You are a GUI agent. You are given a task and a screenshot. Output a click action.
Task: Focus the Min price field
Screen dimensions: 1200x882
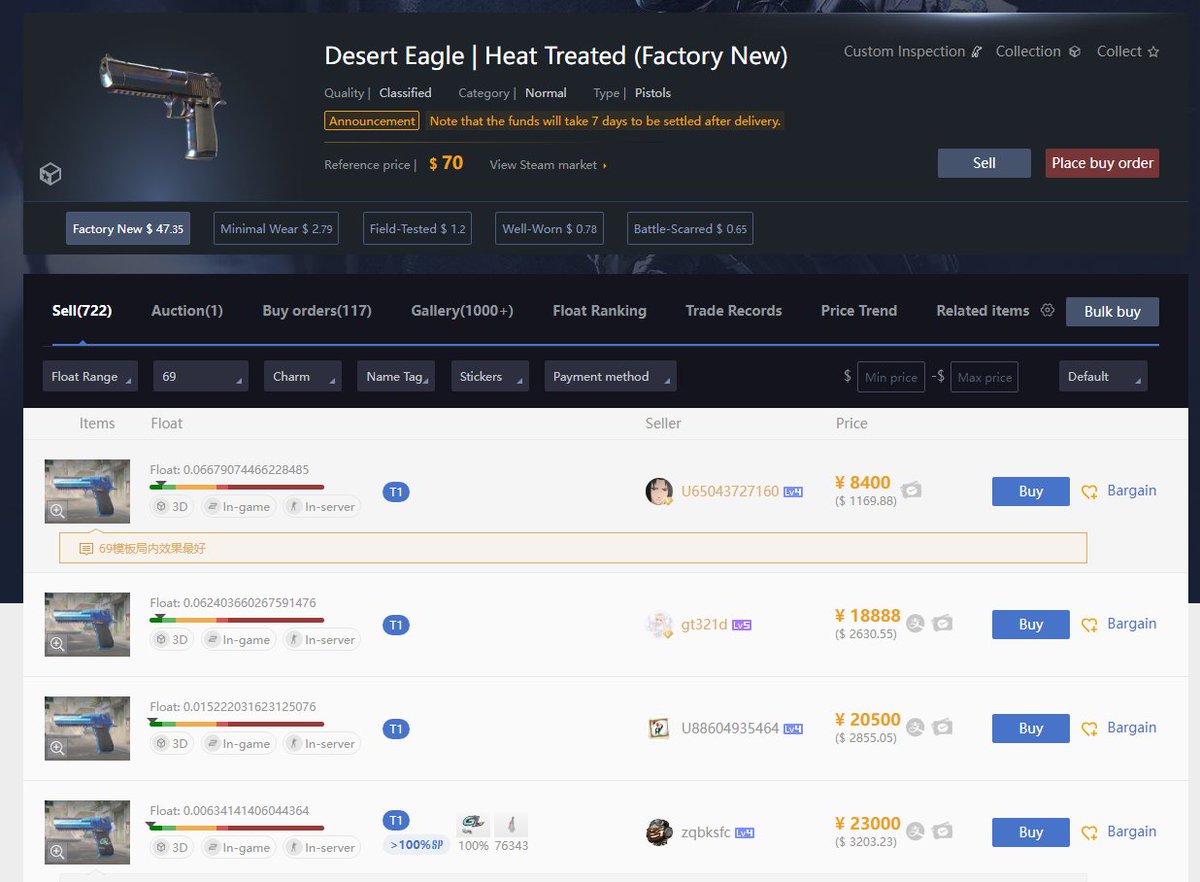tap(891, 377)
